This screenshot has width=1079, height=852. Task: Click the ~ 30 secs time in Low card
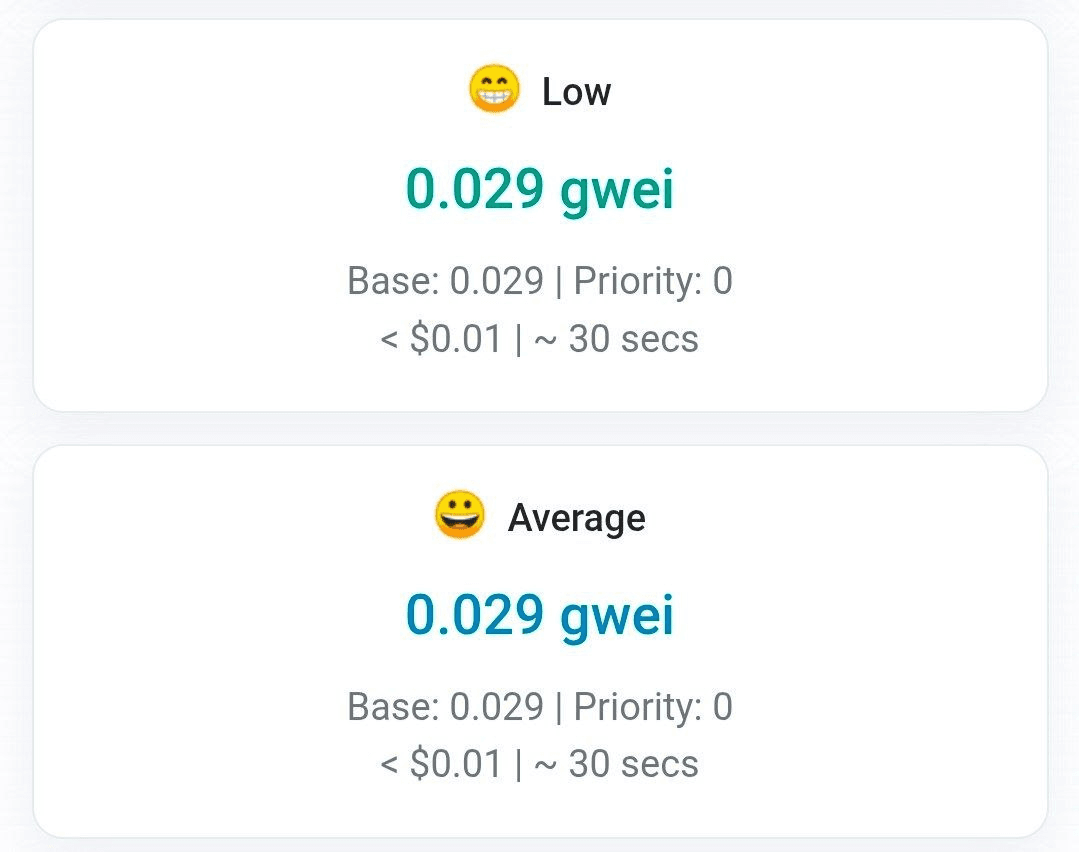(x=617, y=339)
